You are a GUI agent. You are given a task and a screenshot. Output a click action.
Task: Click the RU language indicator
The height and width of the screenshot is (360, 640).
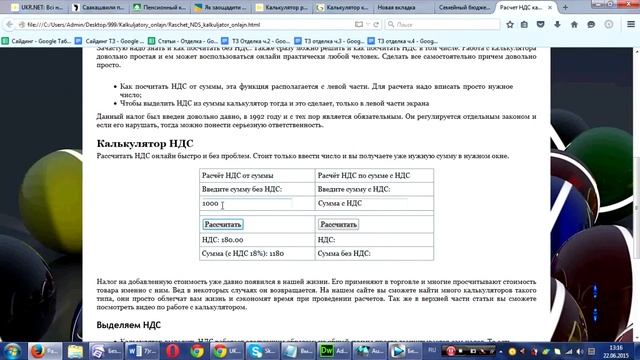pos(432,351)
